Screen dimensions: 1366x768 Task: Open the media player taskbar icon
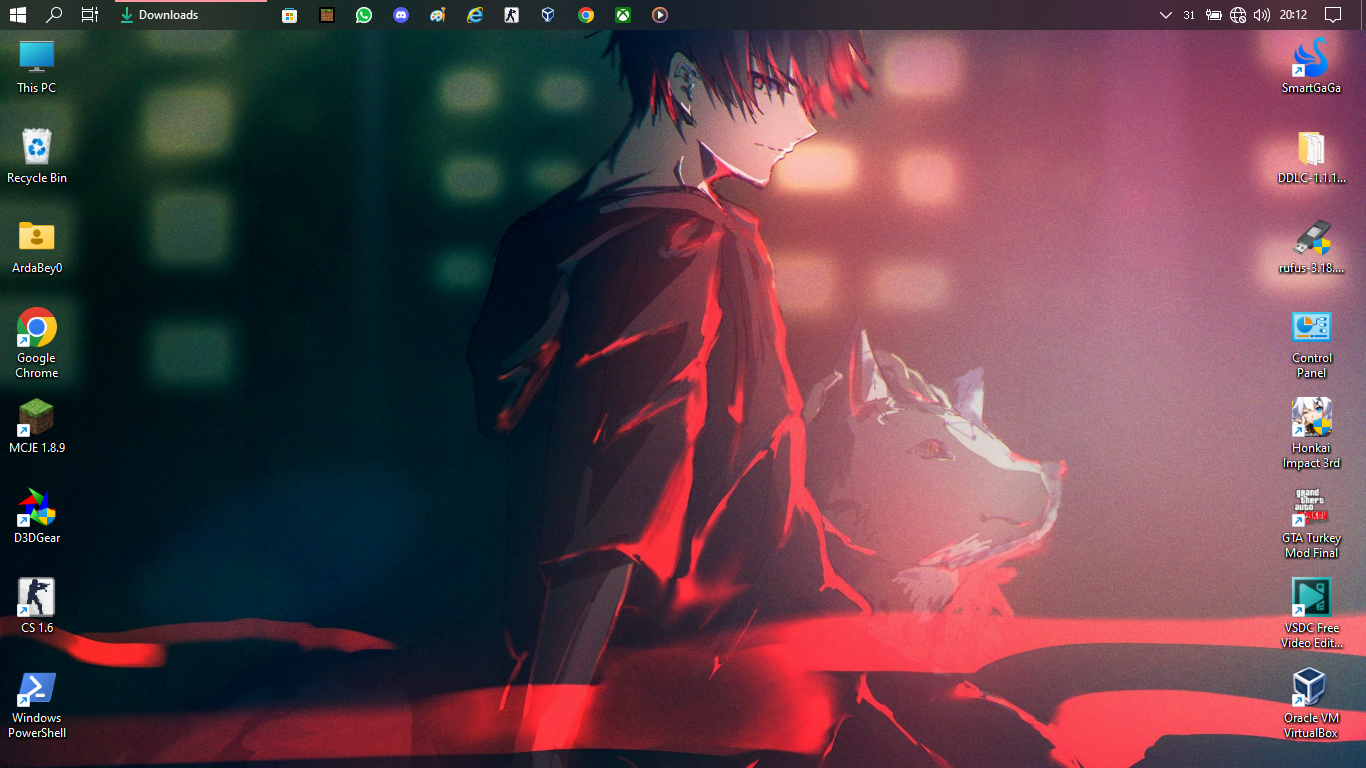click(x=659, y=15)
